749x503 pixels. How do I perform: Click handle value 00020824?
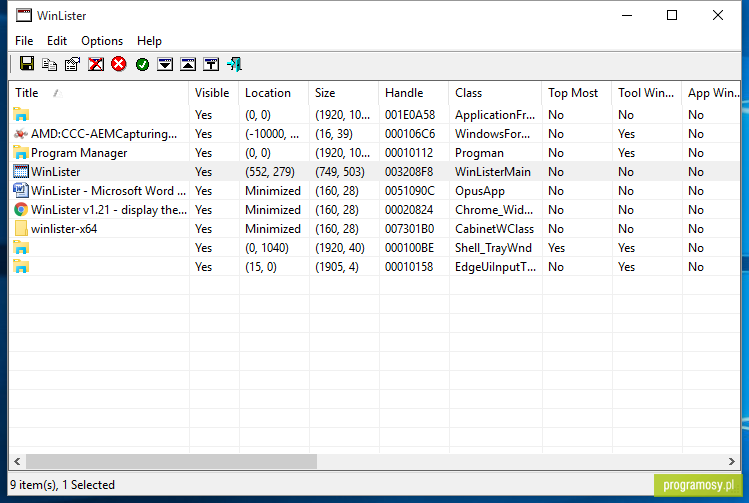click(x=409, y=210)
